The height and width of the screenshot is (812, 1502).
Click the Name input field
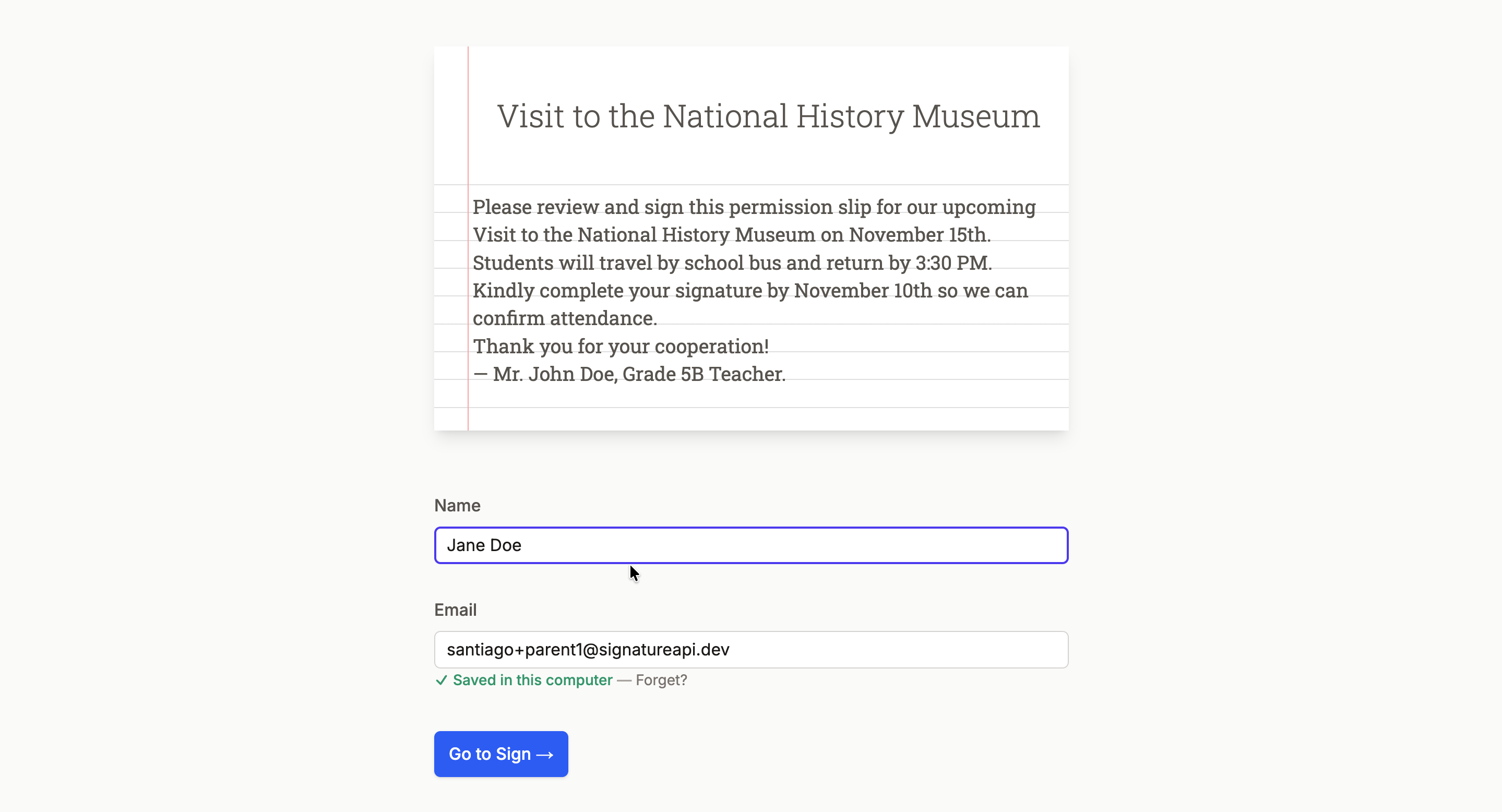751,545
